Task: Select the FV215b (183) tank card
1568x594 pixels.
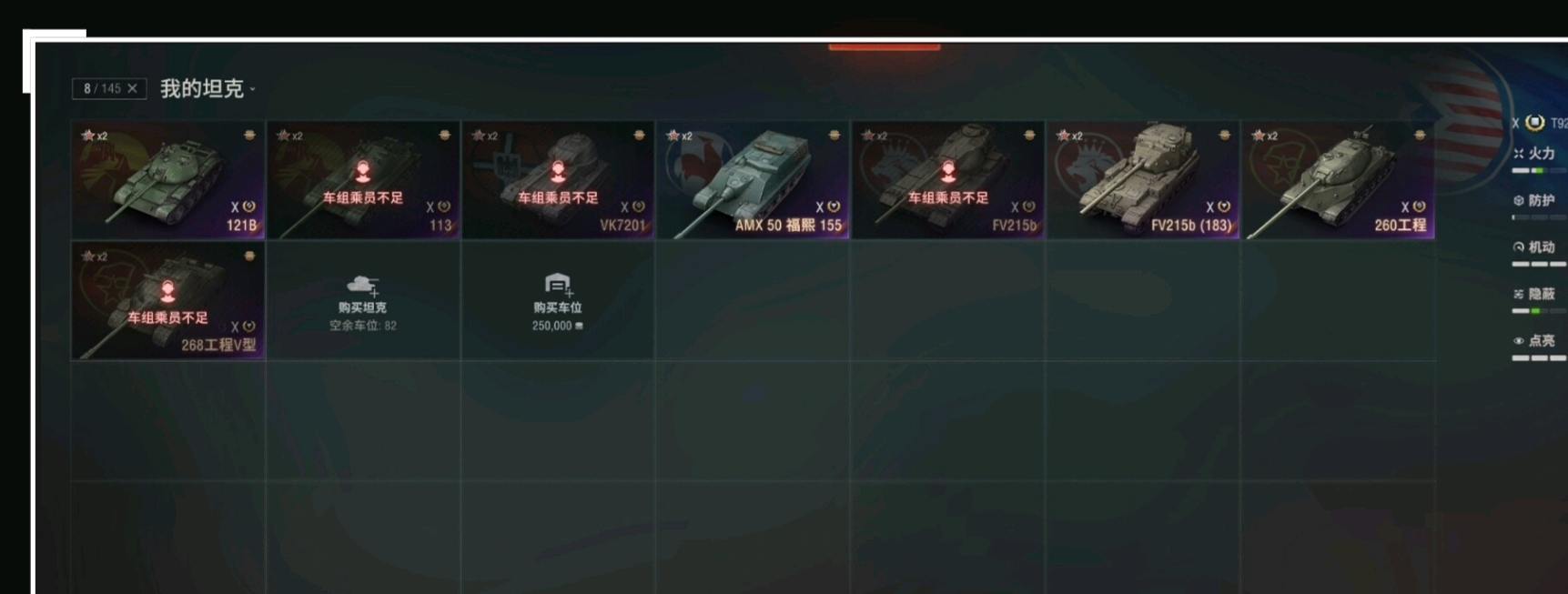Action: coord(1143,180)
